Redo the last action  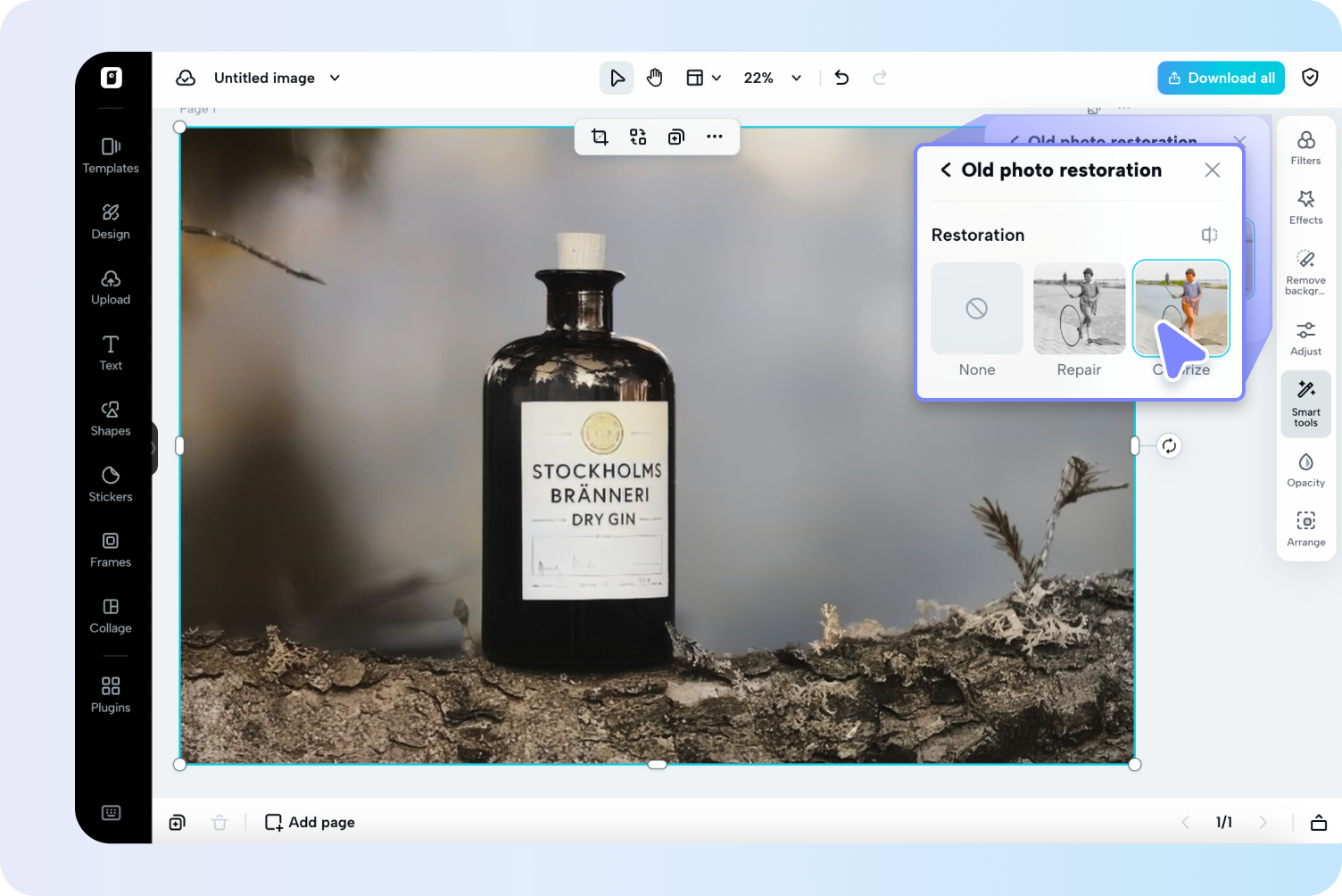[x=880, y=78]
